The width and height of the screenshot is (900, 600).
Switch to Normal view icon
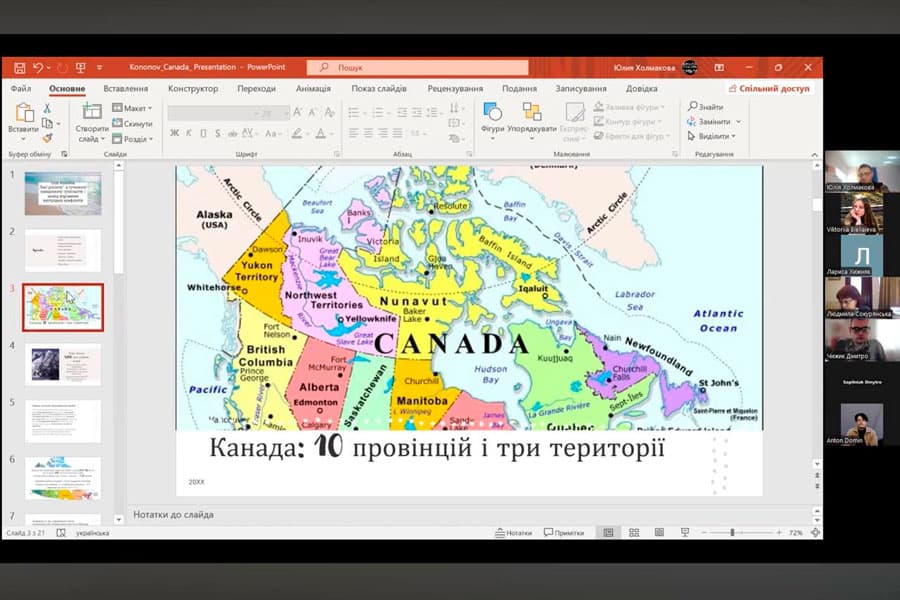pyautogui.click(x=608, y=533)
